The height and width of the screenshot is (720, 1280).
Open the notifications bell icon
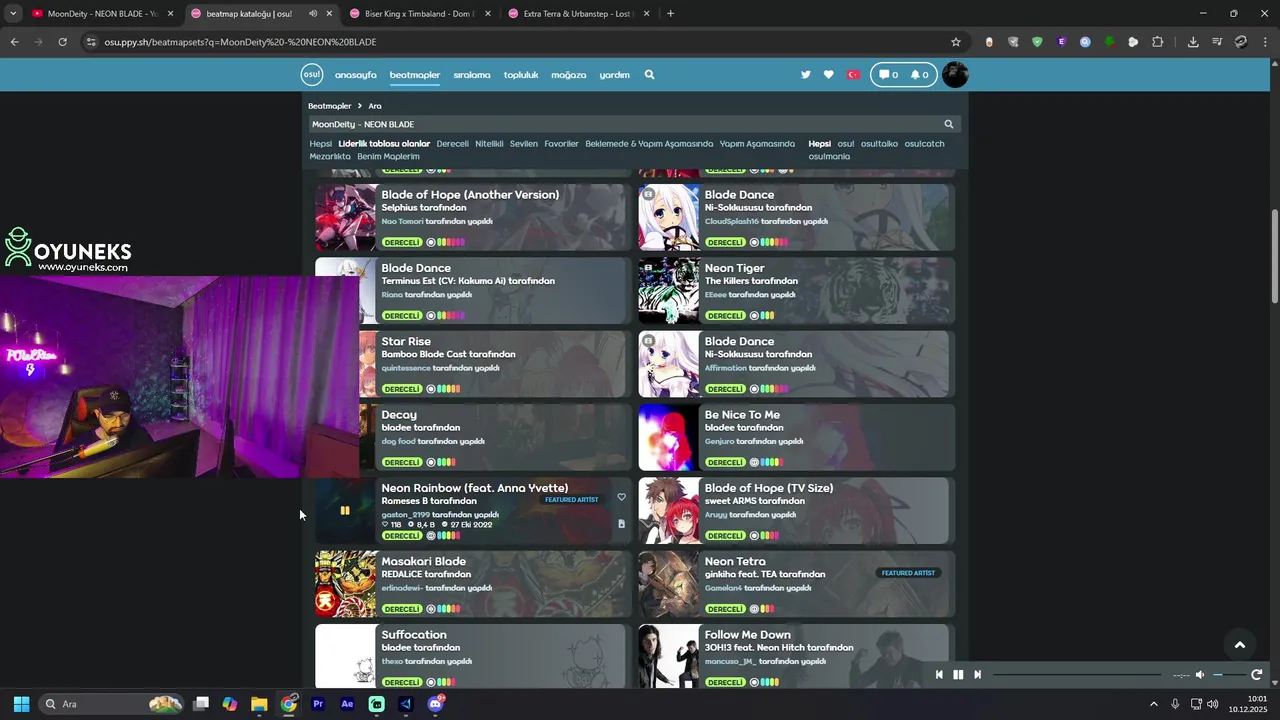(919, 75)
